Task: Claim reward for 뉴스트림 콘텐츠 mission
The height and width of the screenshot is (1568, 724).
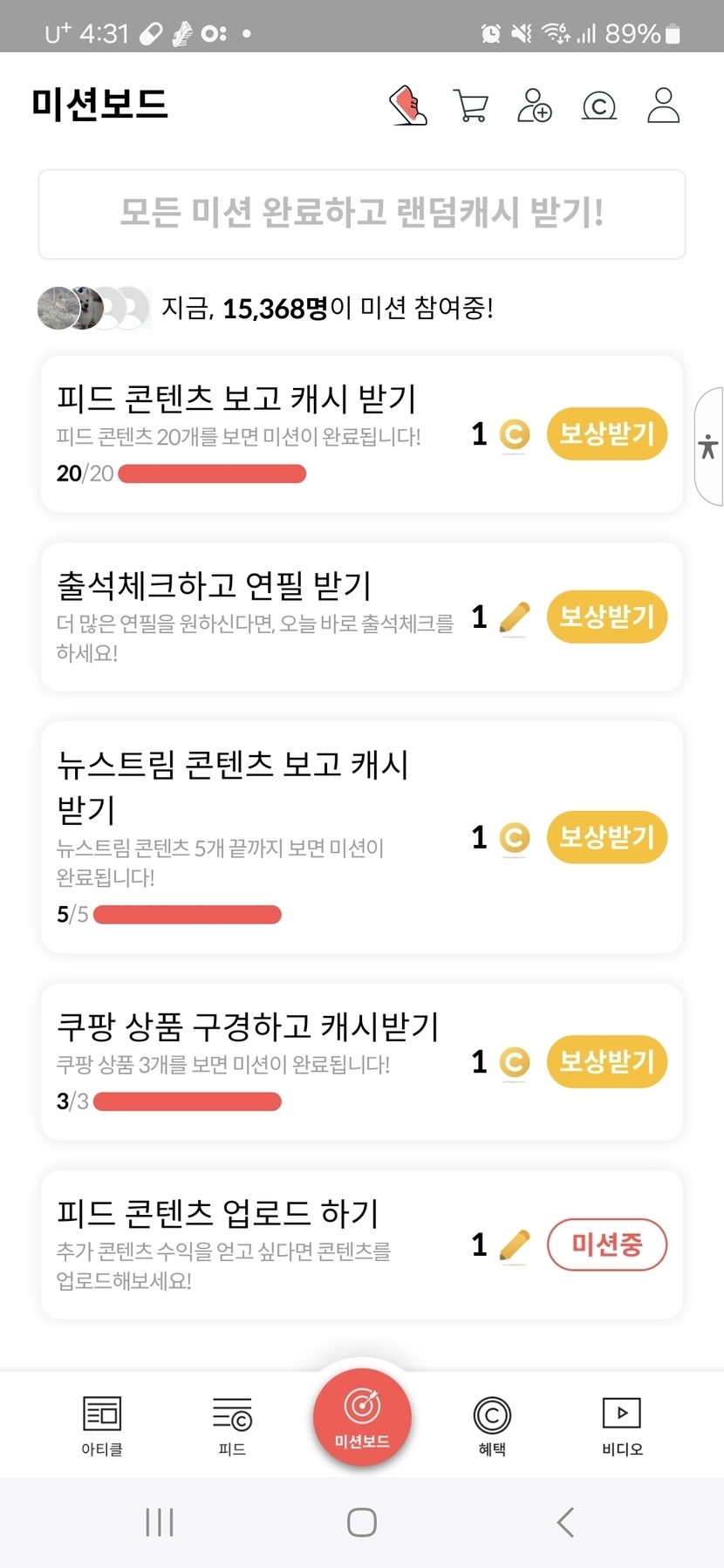Action: pyautogui.click(x=606, y=837)
